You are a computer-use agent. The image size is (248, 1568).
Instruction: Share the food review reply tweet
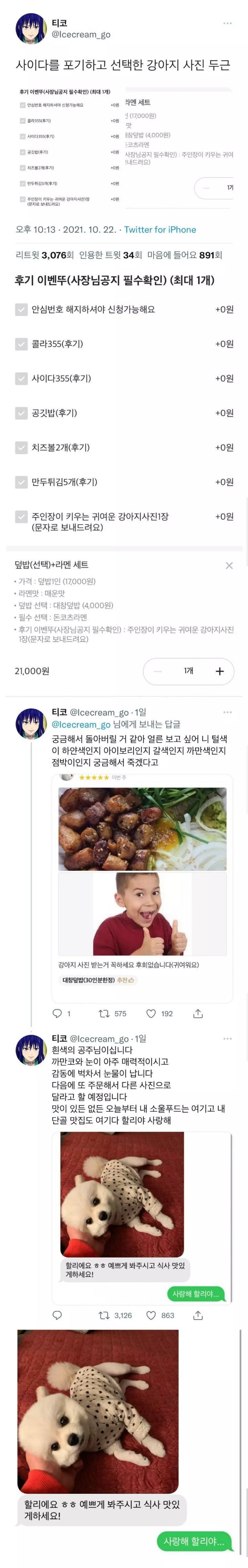(198, 1013)
